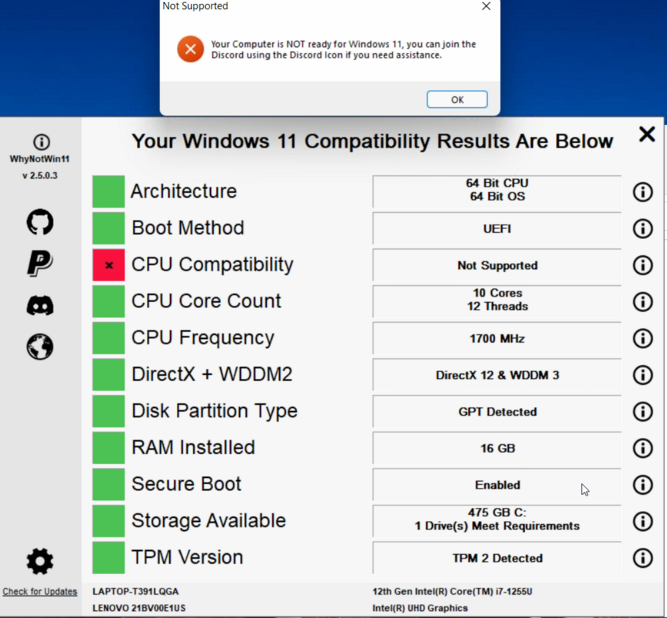Image resolution: width=667 pixels, height=618 pixels.
Task: Click the Intel(R) UHD Graphics text
Action: [x=420, y=608]
